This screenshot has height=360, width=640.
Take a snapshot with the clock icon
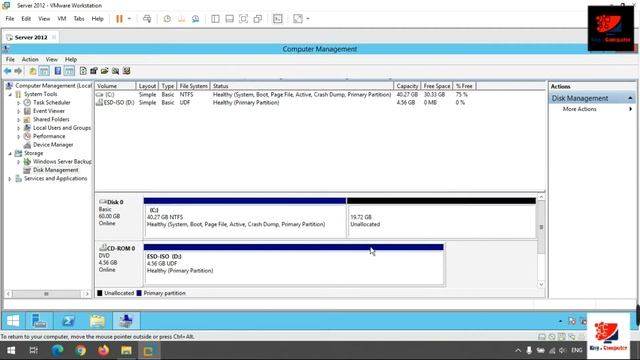[x=167, y=19]
